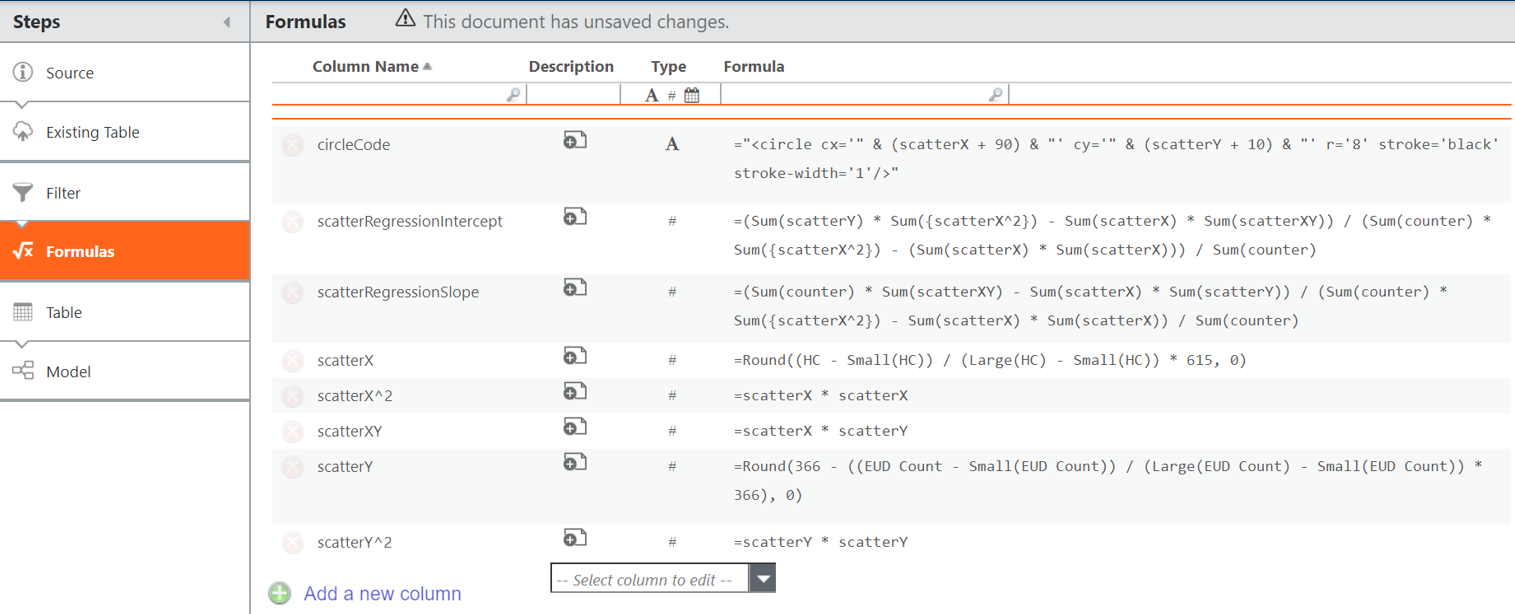
Task: Click the Formulas square-root icon
Action: [23, 251]
